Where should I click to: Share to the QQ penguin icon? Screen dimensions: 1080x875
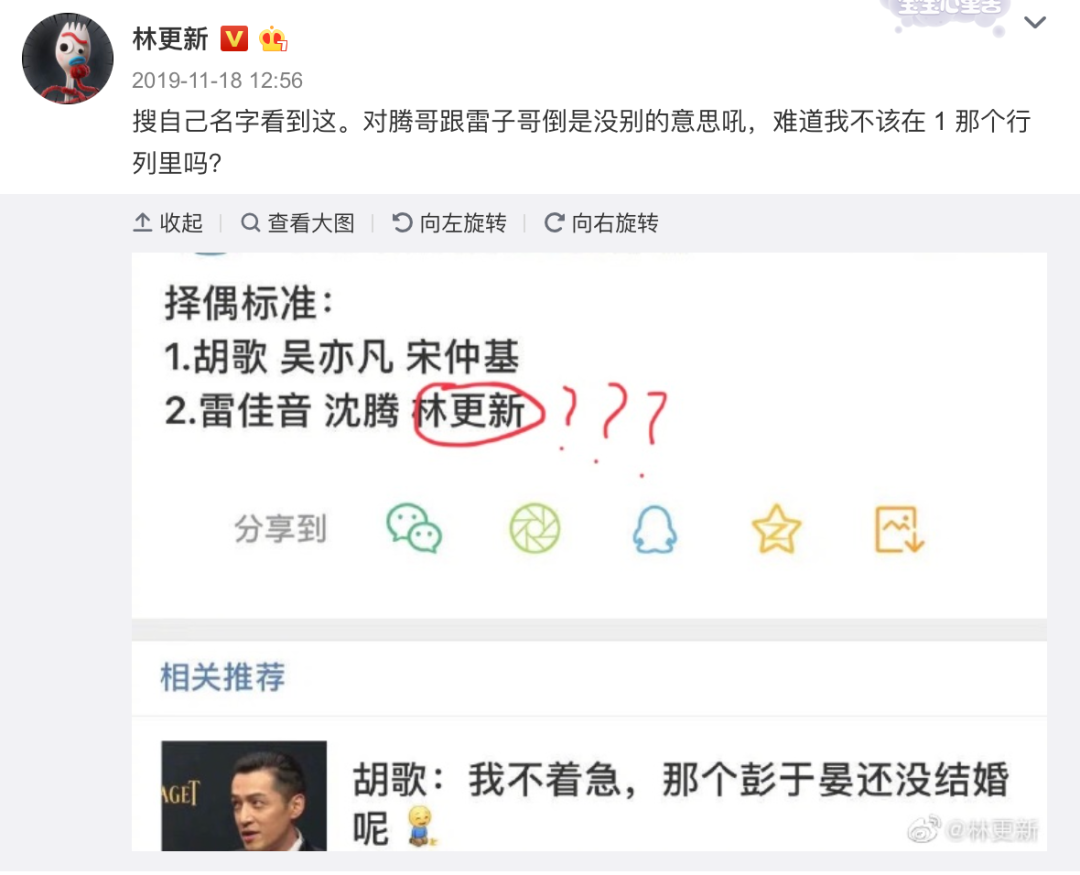point(654,528)
